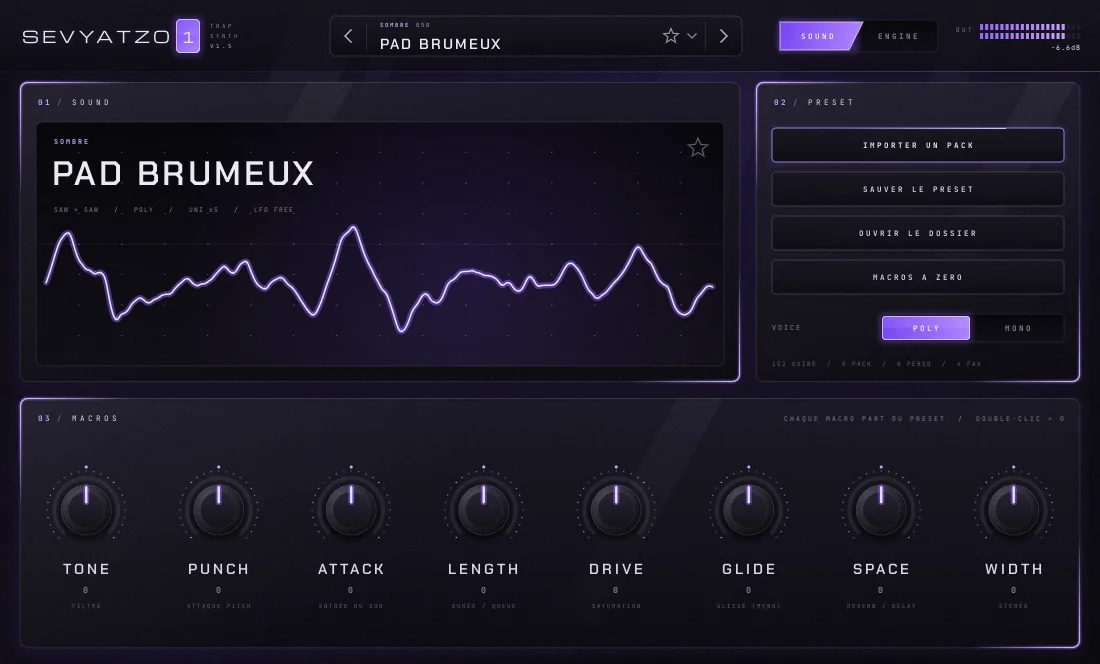Click the star in the waveform display
The image size is (1100, 664).
[x=697, y=147]
